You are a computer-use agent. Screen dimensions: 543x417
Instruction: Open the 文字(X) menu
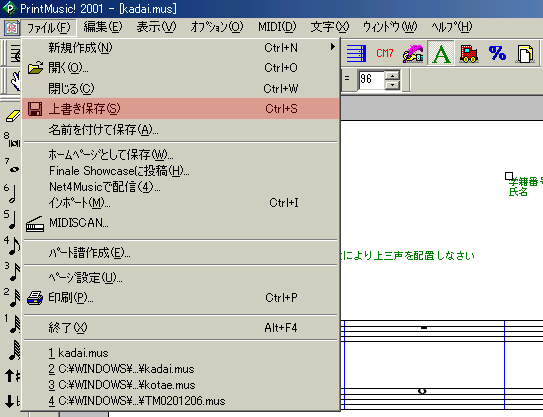pos(330,27)
